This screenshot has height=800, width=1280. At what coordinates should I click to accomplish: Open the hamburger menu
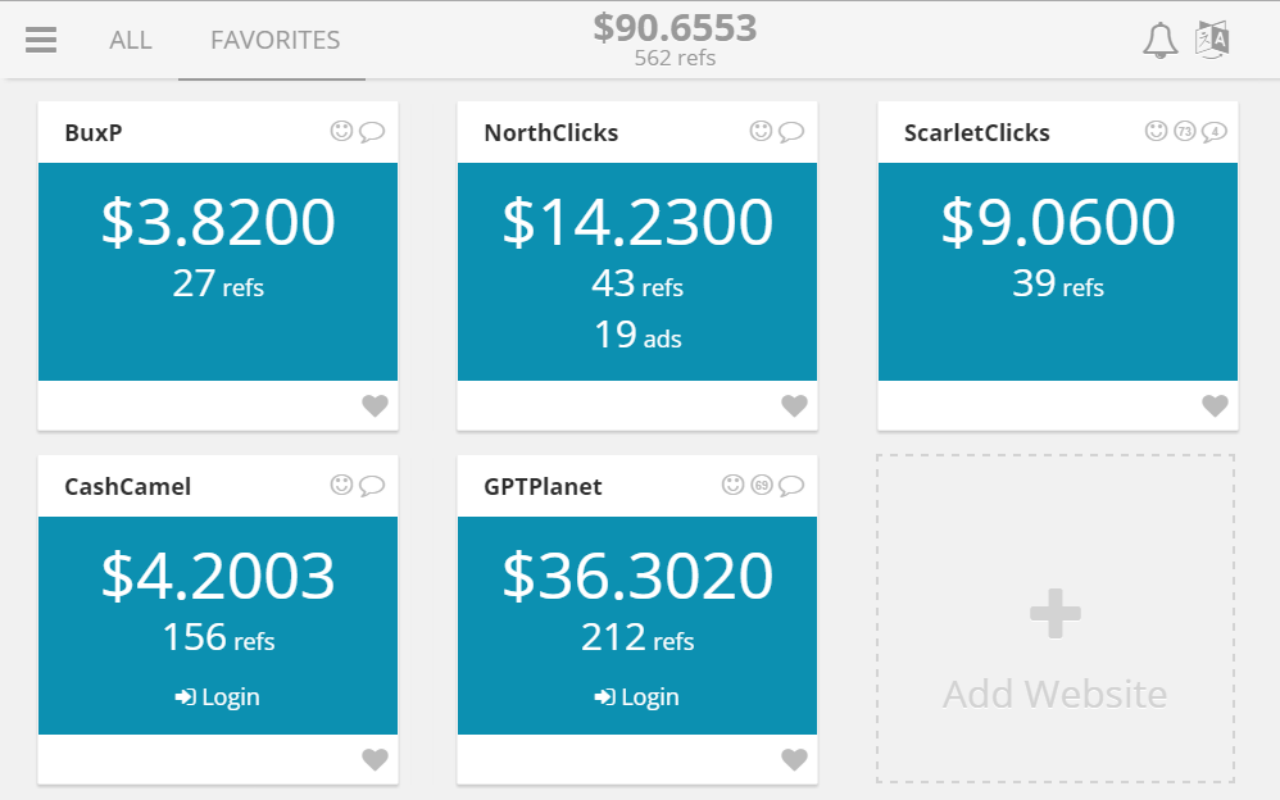41,40
